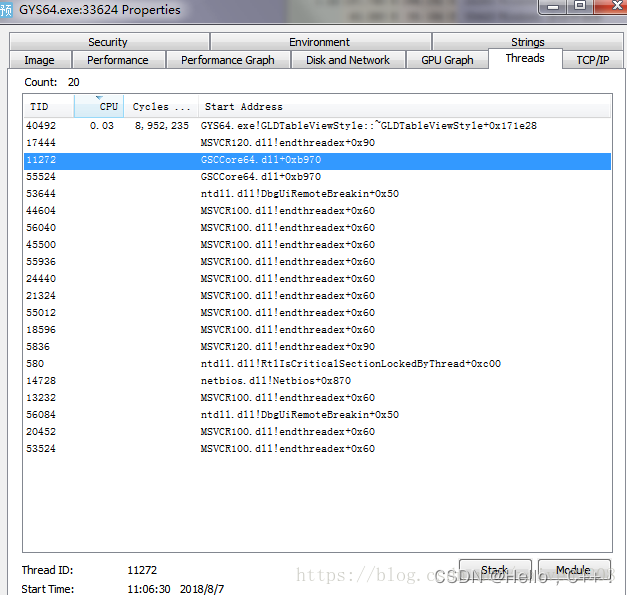The image size is (627, 595).
Task: Click the GLDTableViewStyle start address
Action: point(368,126)
